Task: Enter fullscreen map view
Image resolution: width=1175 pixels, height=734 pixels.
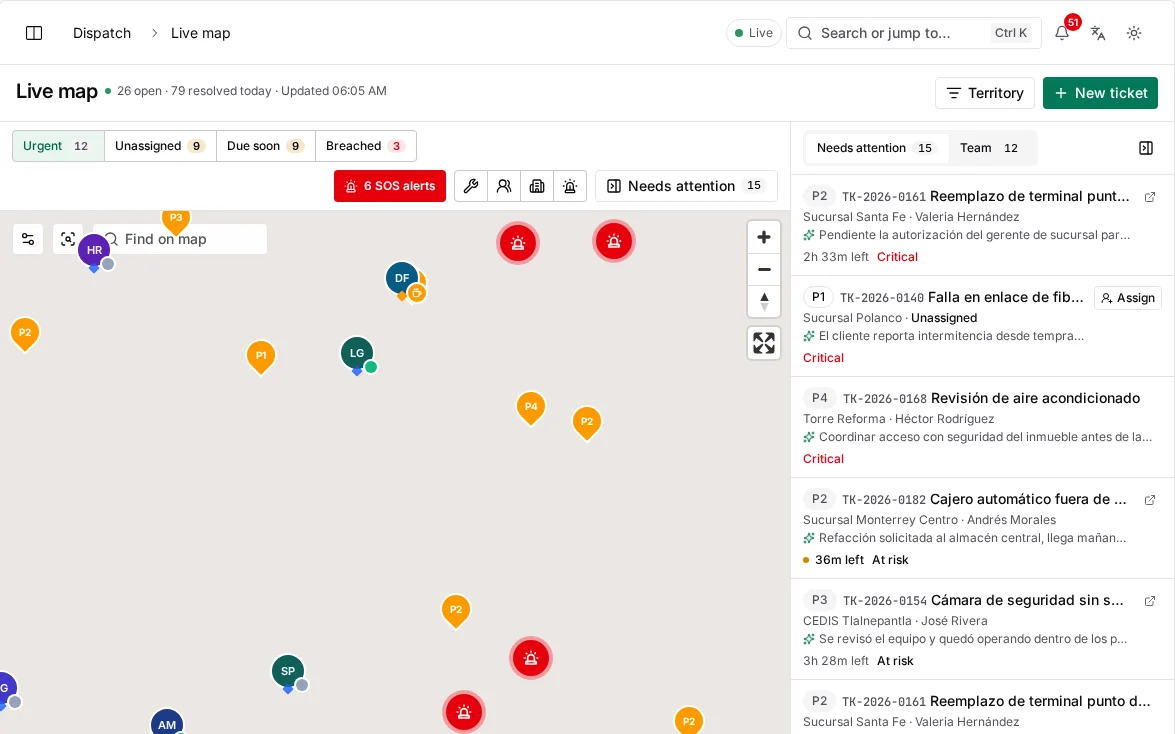Action: (764, 343)
